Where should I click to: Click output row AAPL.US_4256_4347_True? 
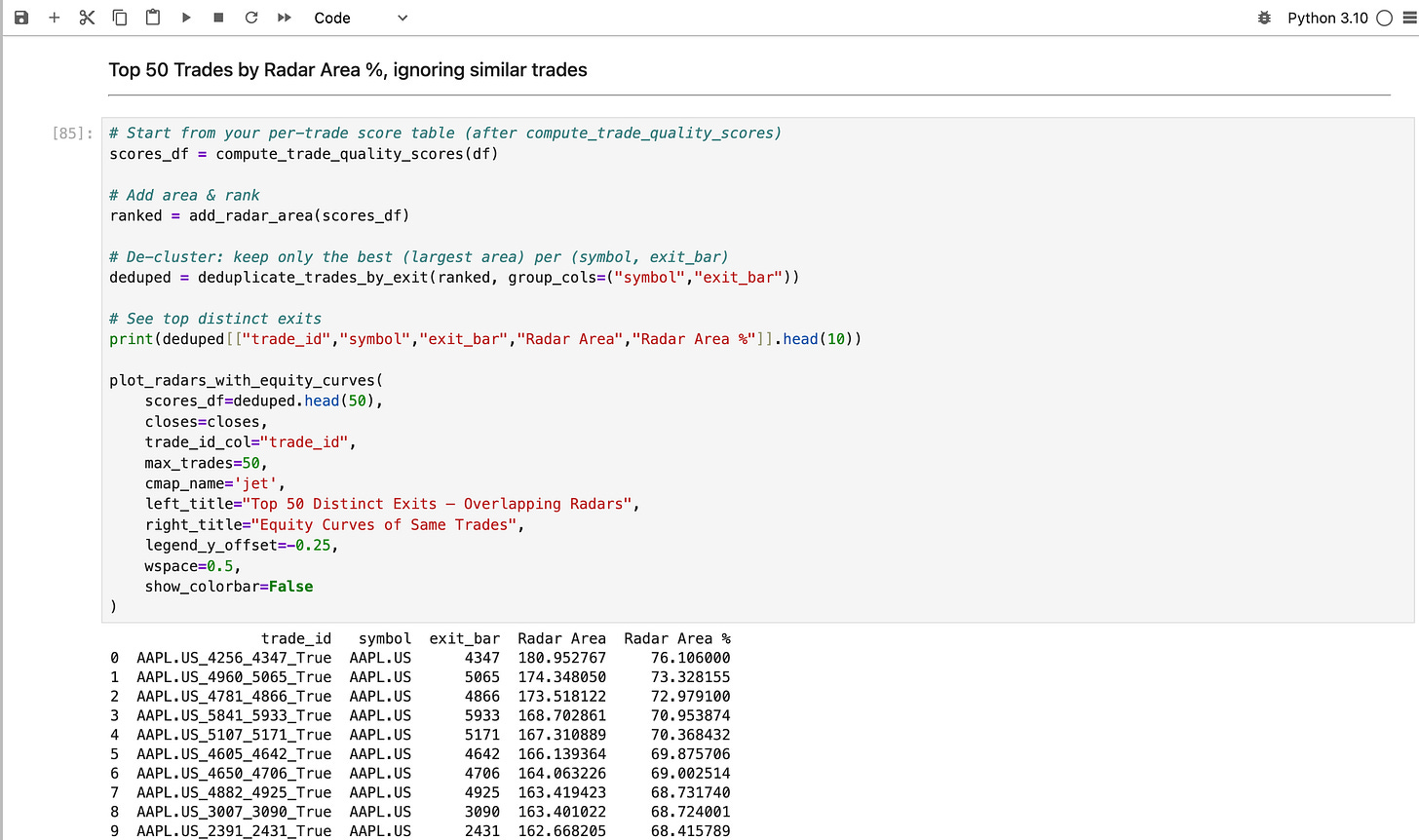point(420,658)
